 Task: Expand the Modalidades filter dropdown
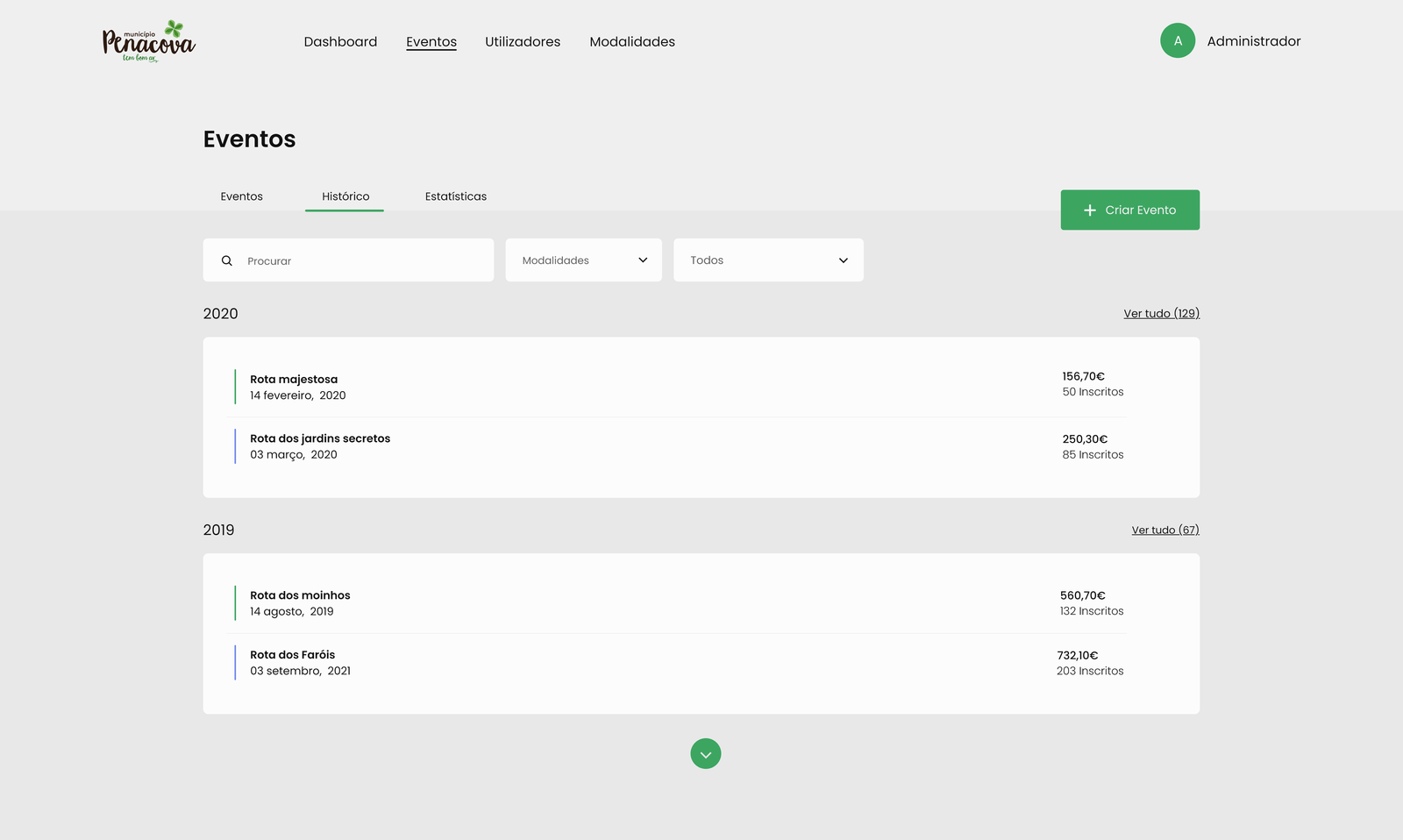pos(583,260)
